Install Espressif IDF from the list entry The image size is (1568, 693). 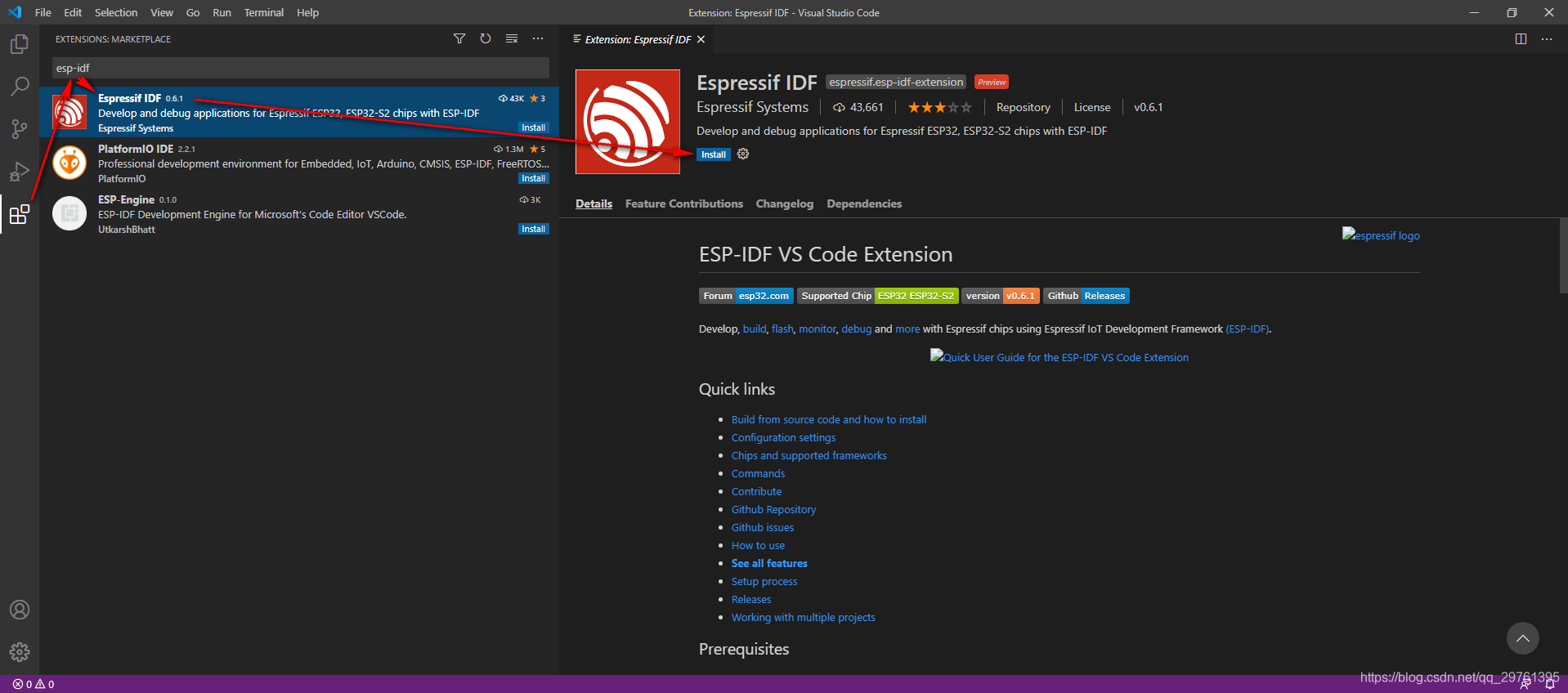pyautogui.click(x=534, y=127)
